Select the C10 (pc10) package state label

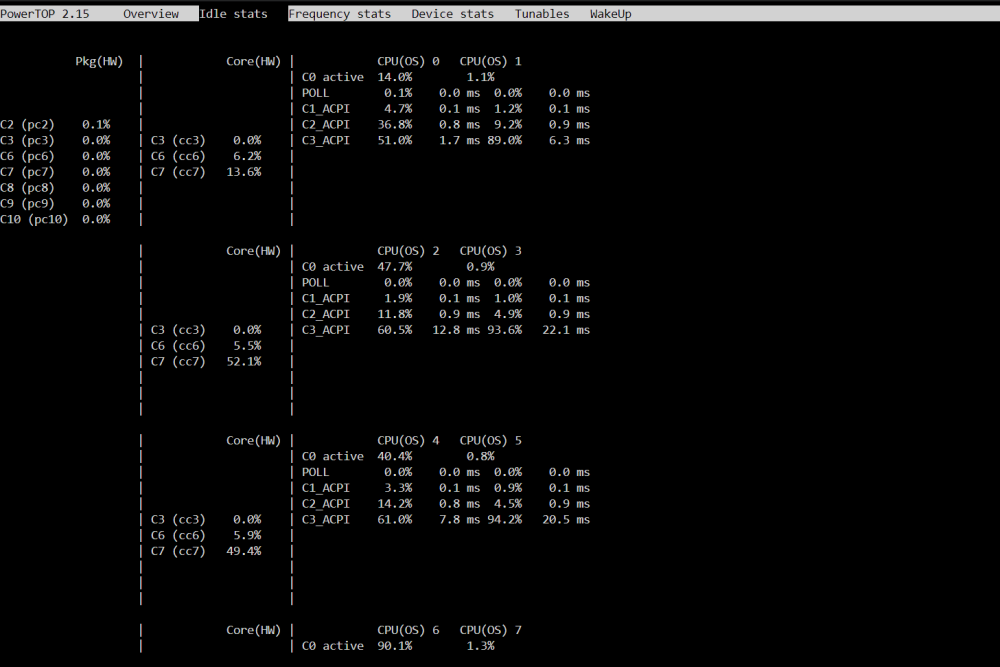[x=34, y=219]
